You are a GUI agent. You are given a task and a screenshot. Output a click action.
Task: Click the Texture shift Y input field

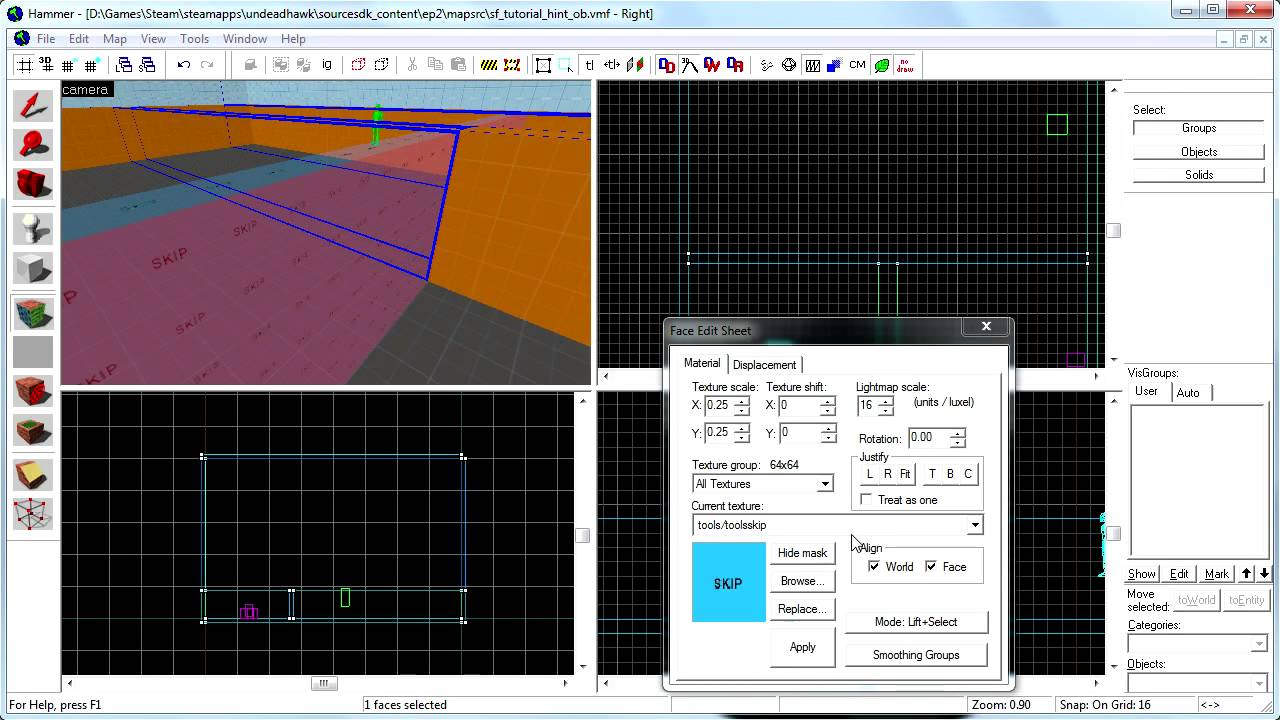point(799,433)
